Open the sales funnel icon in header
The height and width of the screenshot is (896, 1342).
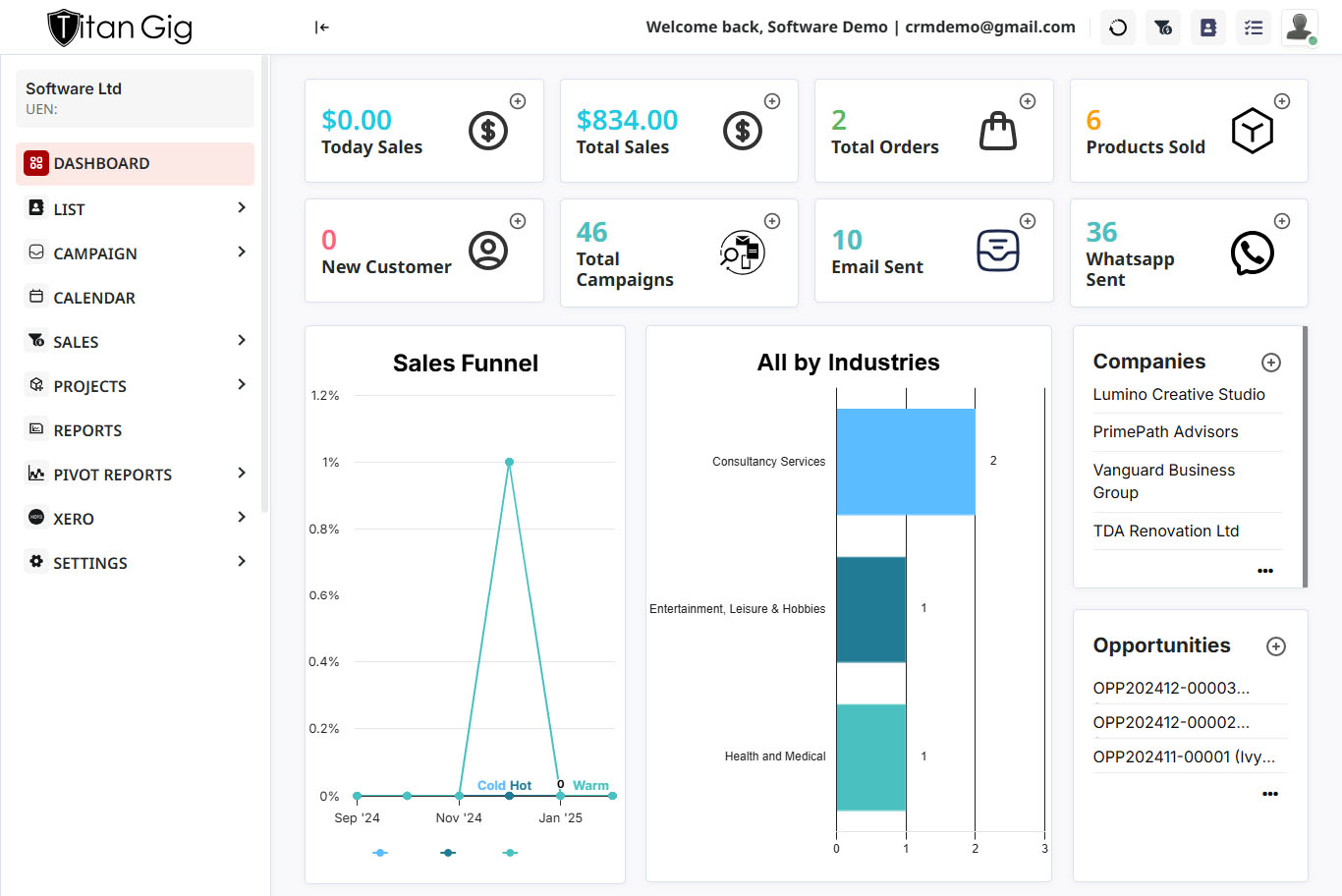click(x=1163, y=28)
